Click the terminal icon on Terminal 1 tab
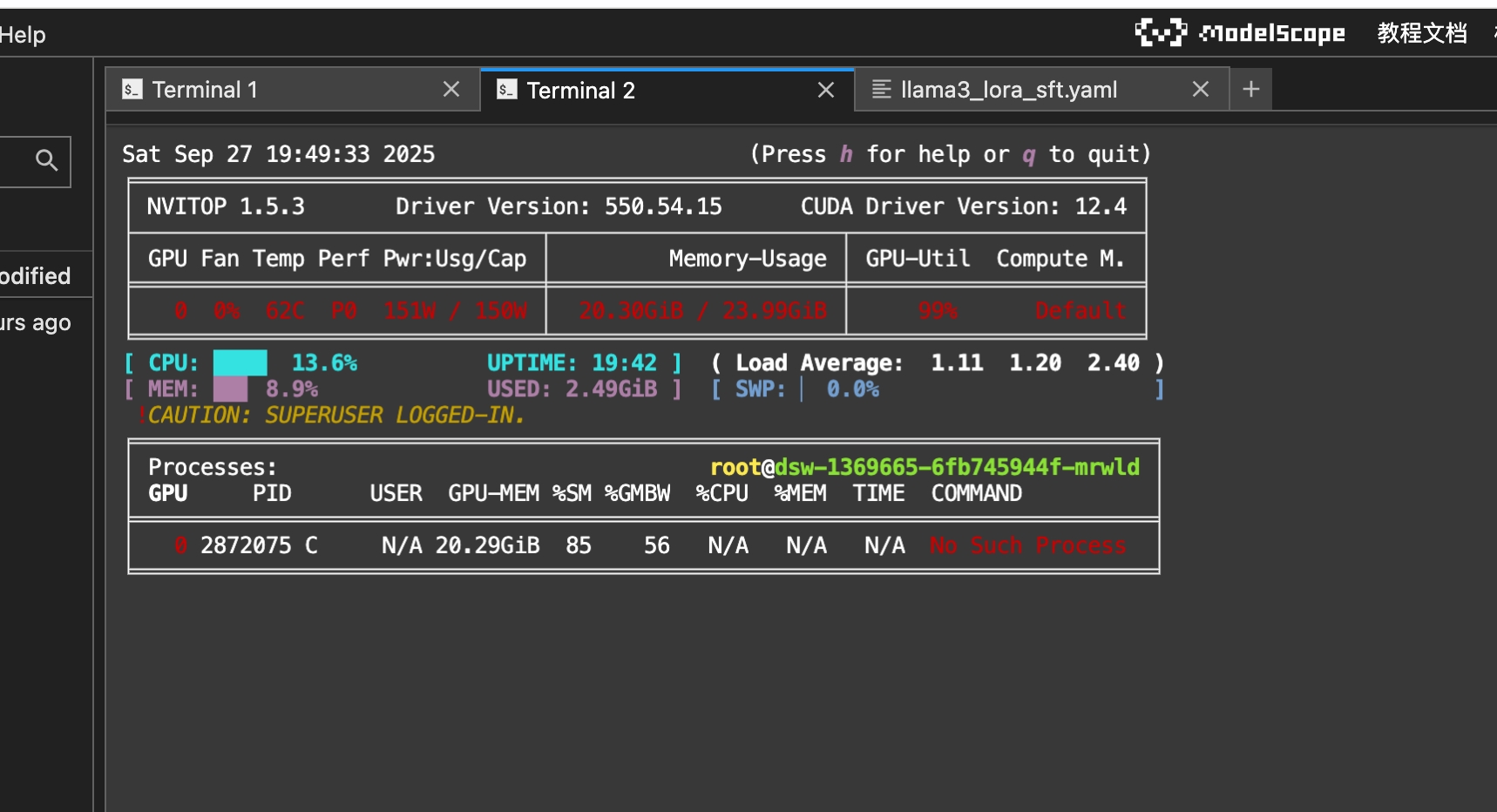1497x812 pixels. point(132,89)
